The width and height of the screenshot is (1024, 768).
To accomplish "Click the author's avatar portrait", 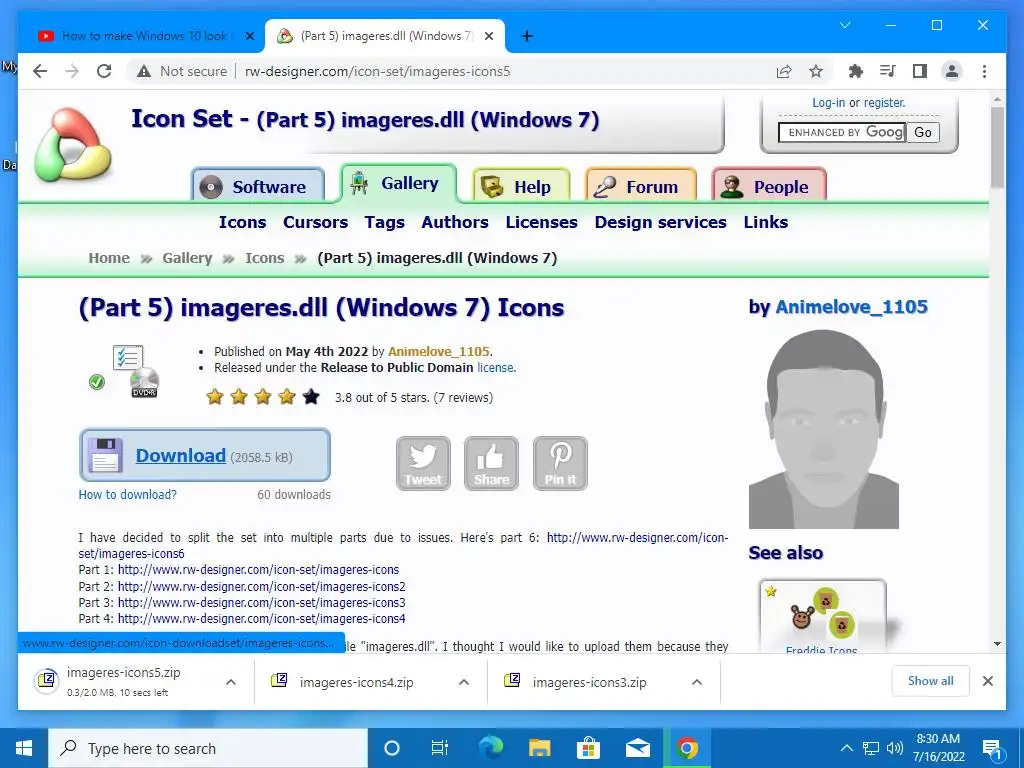I will pyautogui.click(x=824, y=429).
